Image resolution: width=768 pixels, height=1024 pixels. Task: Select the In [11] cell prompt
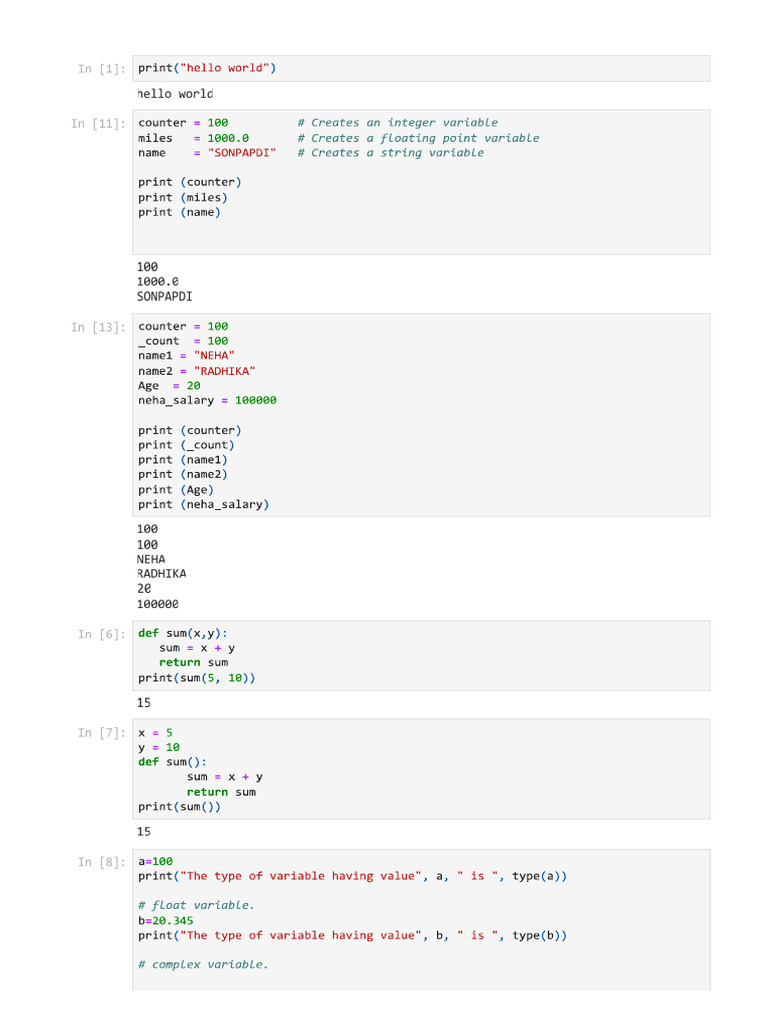click(x=98, y=124)
